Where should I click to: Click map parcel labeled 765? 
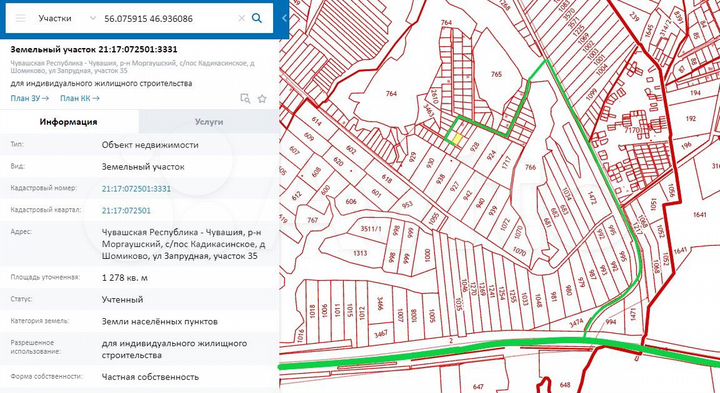coord(496,73)
